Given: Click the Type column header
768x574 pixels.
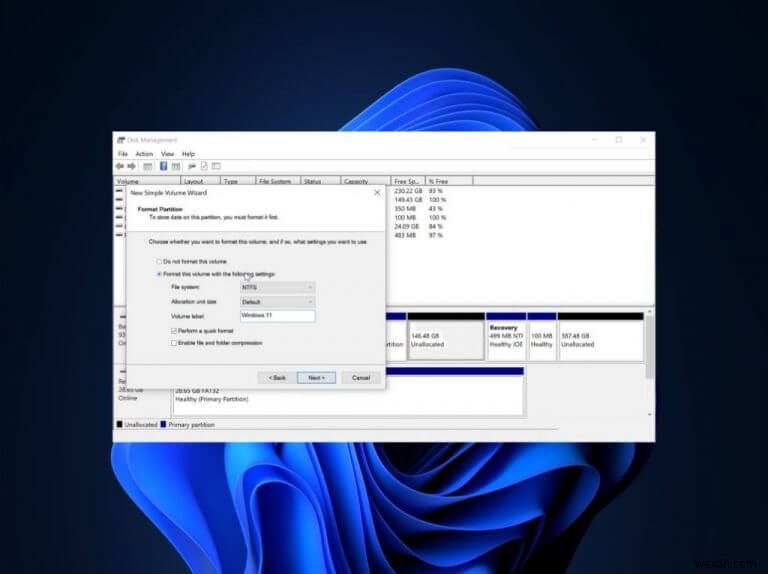Looking at the screenshot, I should pos(238,181).
